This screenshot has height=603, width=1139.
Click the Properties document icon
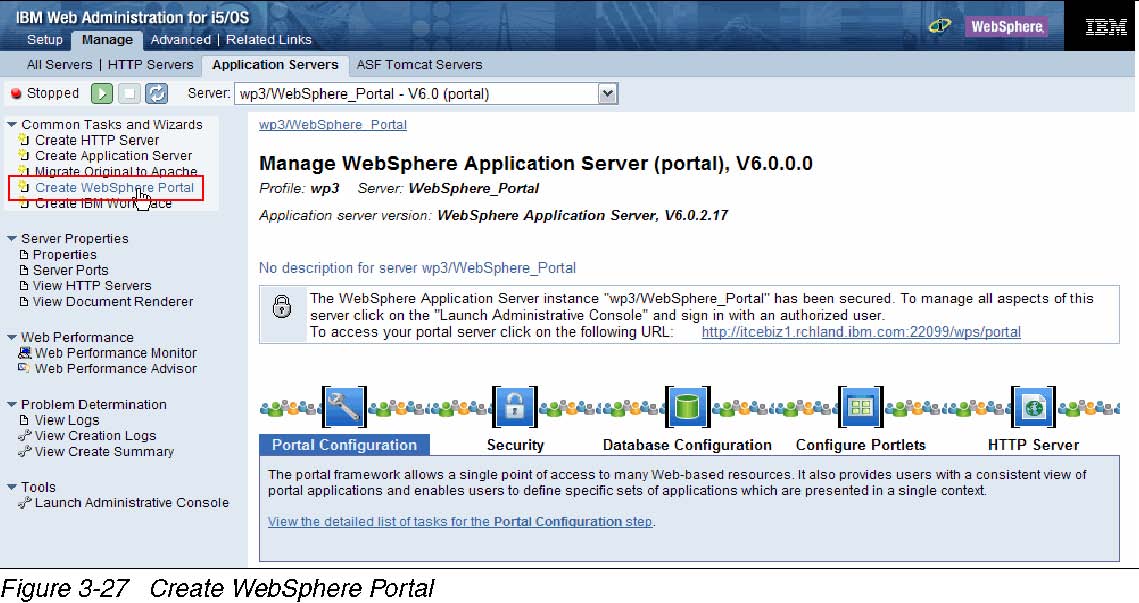tap(24, 255)
